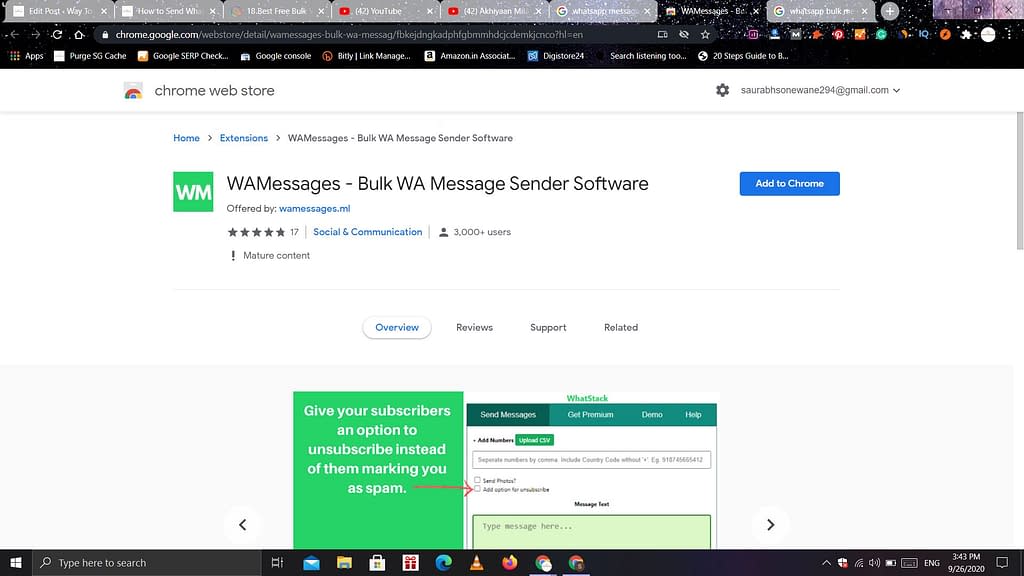
Task: Go back using the browser back arrow
Action: pos(14,35)
